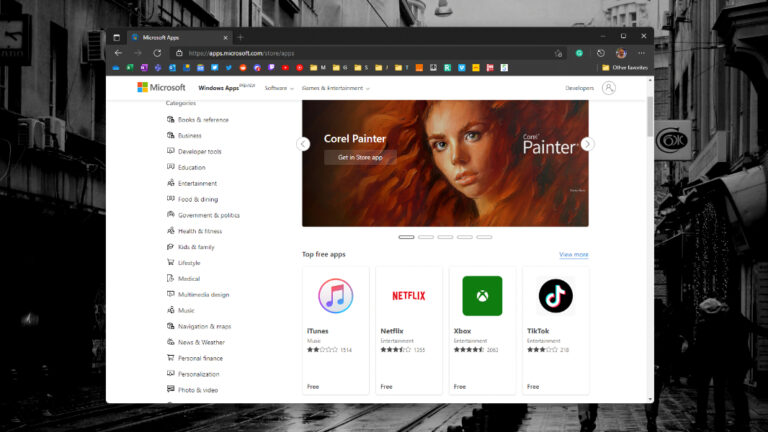The image size is (768, 432).
Task: Open the green Grammarly extension icon
Action: tap(579, 53)
